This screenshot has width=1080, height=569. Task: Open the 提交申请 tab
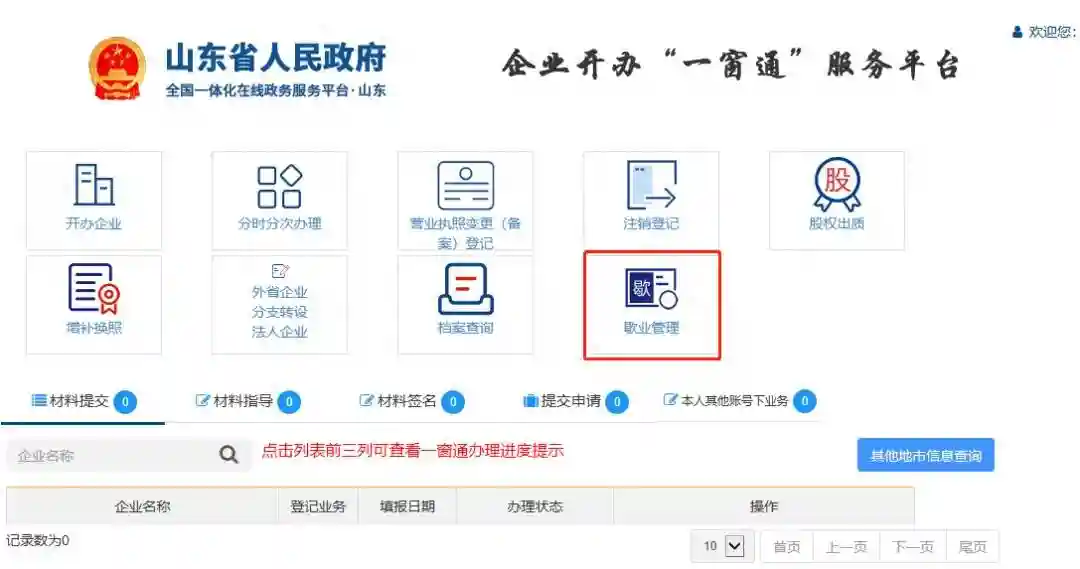(x=576, y=401)
